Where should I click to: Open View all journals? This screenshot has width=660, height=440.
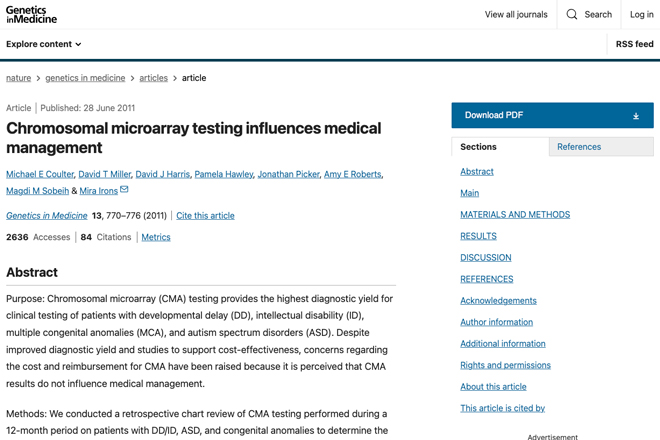(516, 14)
